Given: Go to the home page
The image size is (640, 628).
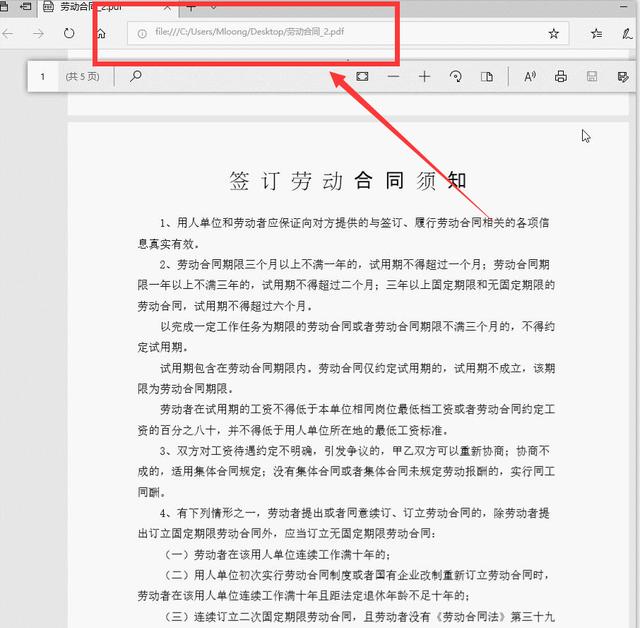Looking at the screenshot, I should tap(100, 33).
